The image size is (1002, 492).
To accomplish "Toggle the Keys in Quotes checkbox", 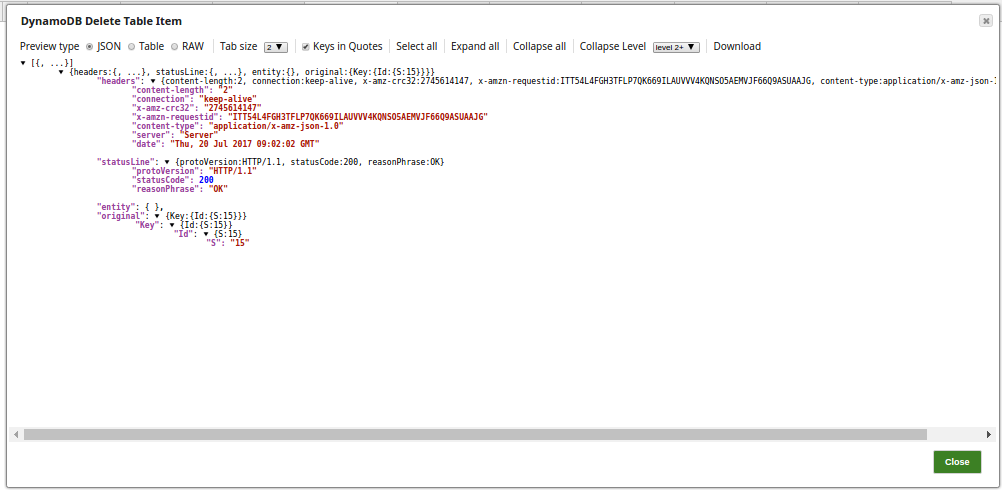I will point(305,47).
